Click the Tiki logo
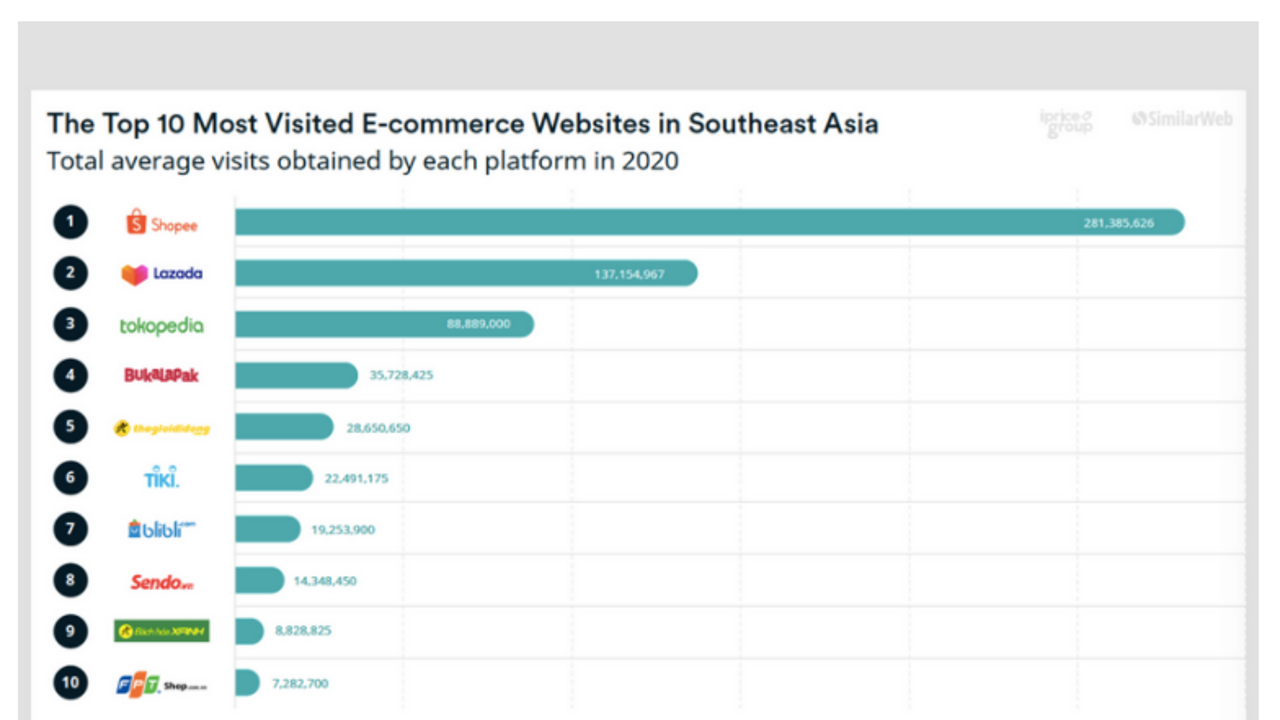Viewport: 1280px width, 720px height. [x=161, y=477]
